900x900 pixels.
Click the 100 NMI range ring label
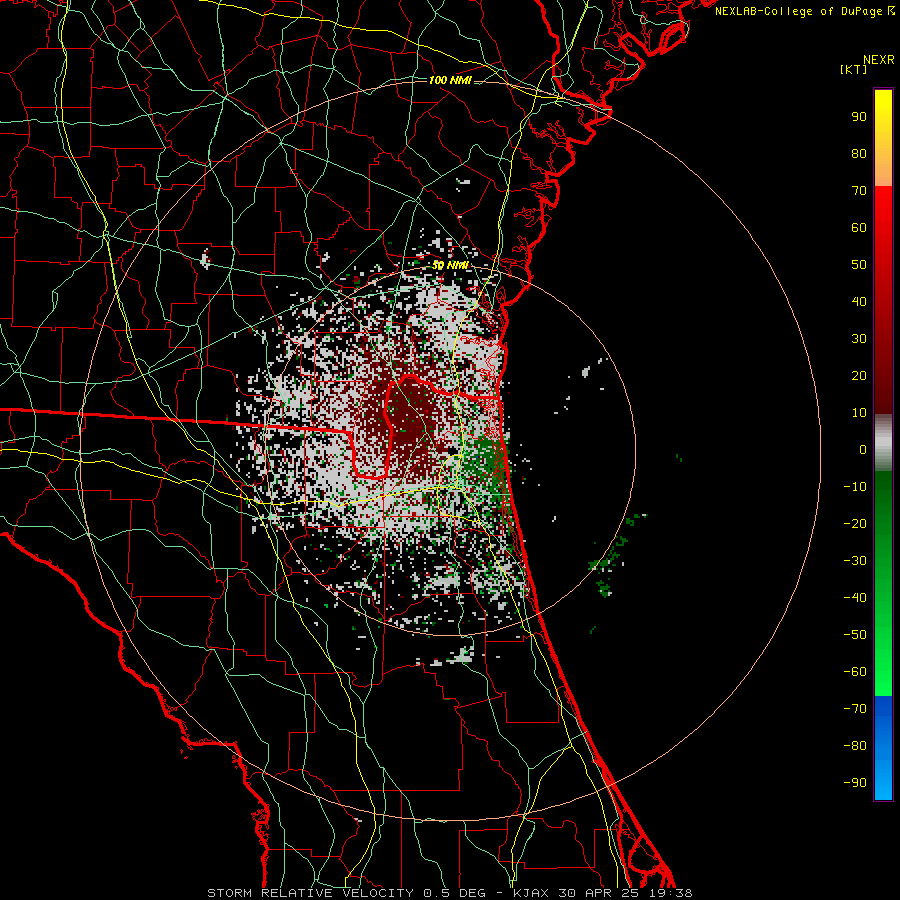pos(450,80)
